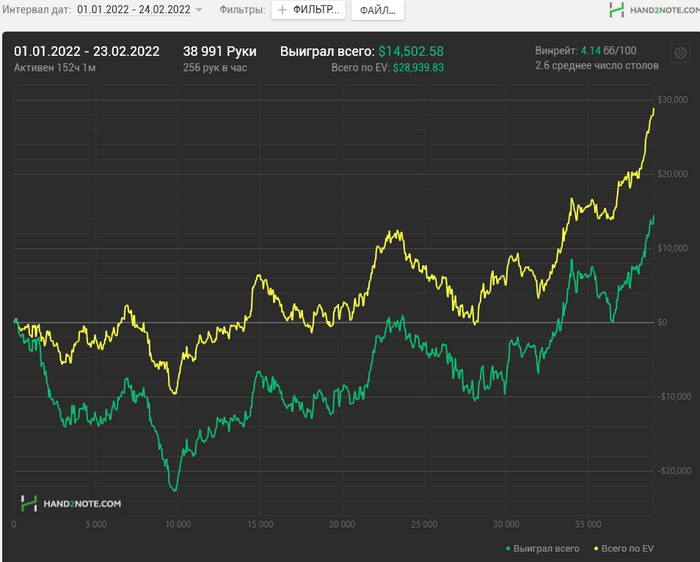The image size is (700, 562).
Task: Open the ФАЙЛ... filter file button
Action: coord(378,10)
